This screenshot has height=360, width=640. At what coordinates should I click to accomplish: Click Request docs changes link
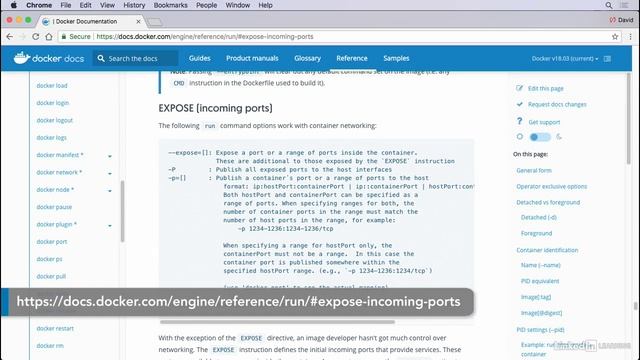coord(557,104)
